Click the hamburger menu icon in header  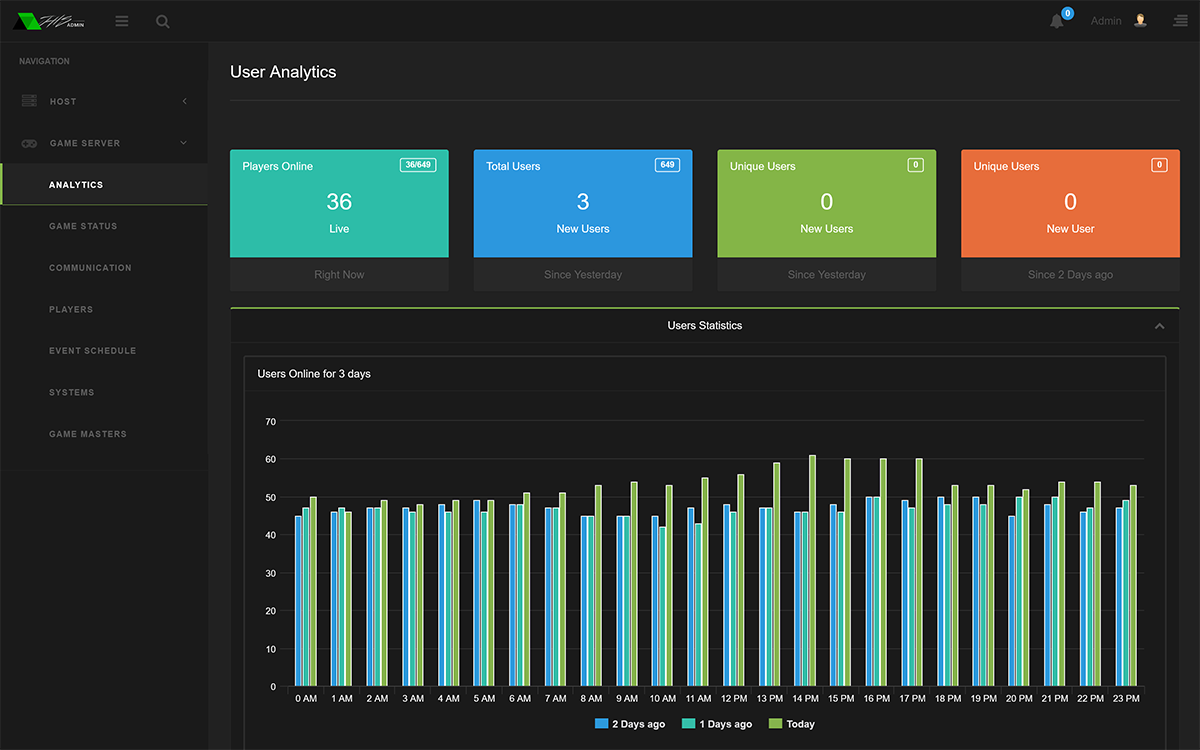point(122,21)
